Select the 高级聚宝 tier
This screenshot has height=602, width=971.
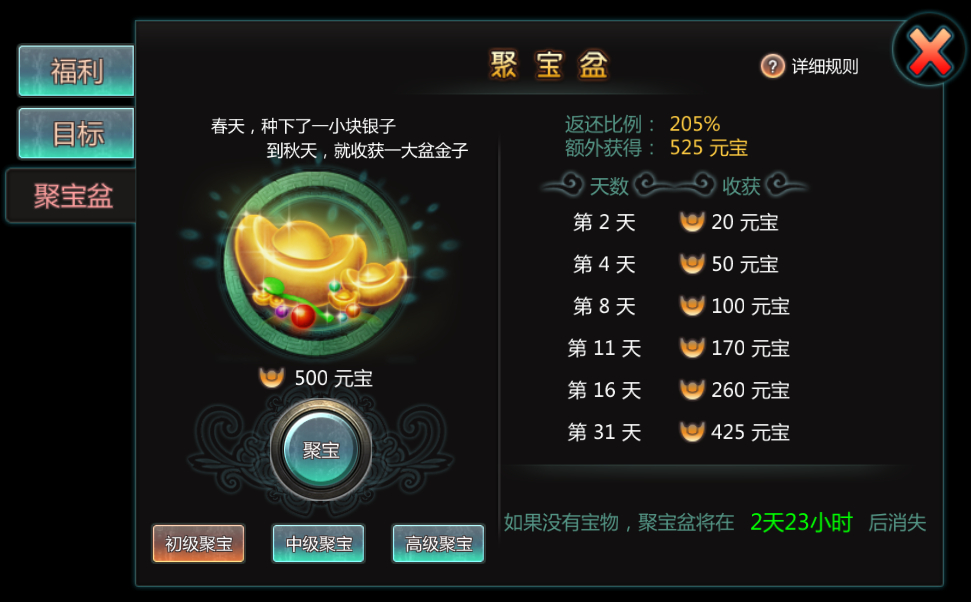(438, 543)
